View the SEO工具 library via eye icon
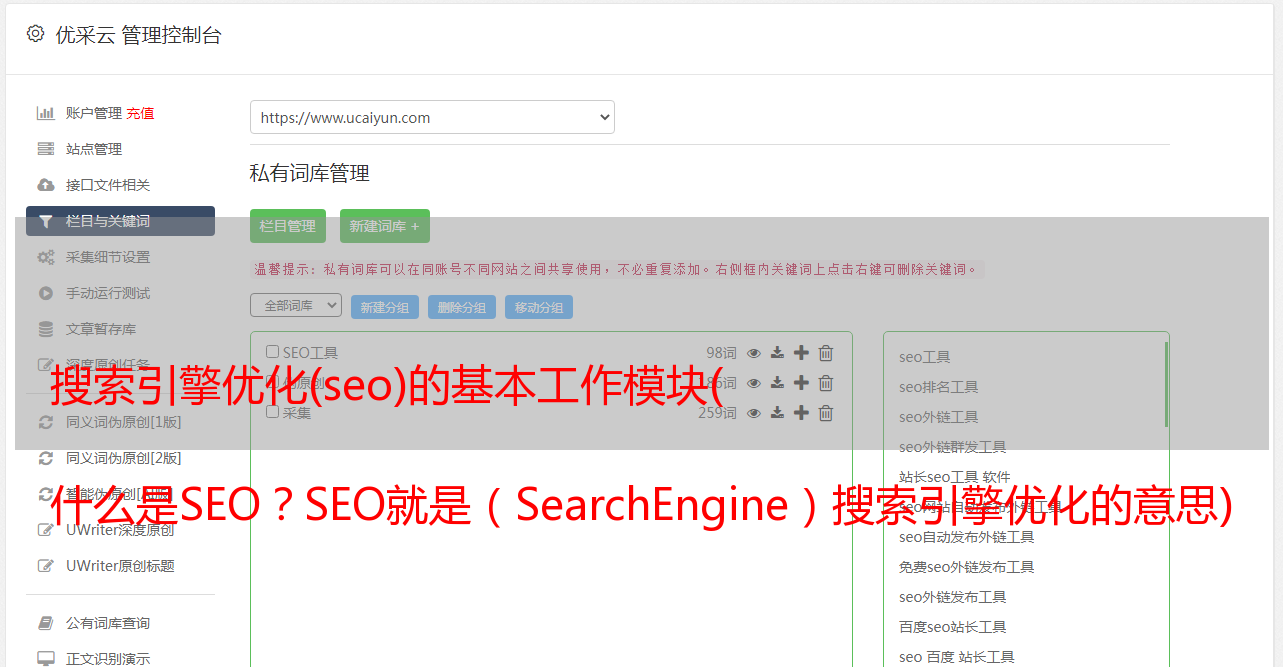The height and width of the screenshot is (667, 1283). tap(754, 353)
